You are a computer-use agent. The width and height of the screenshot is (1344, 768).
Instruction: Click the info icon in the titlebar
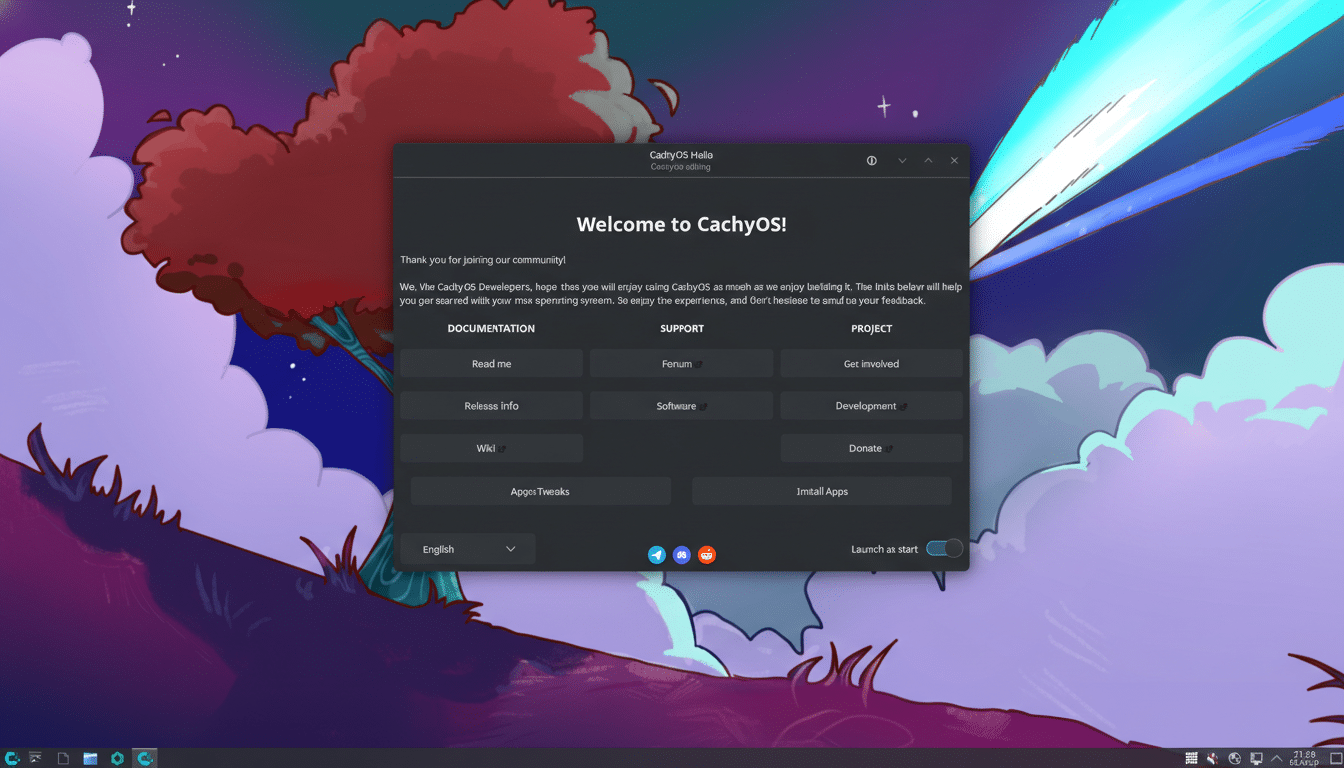[870, 160]
